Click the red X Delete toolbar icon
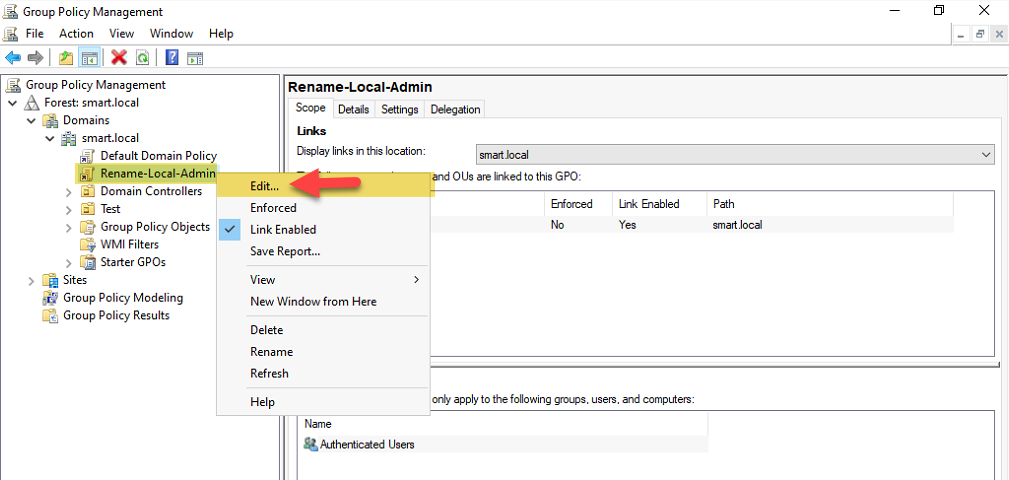The image size is (1009, 480). coord(119,58)
